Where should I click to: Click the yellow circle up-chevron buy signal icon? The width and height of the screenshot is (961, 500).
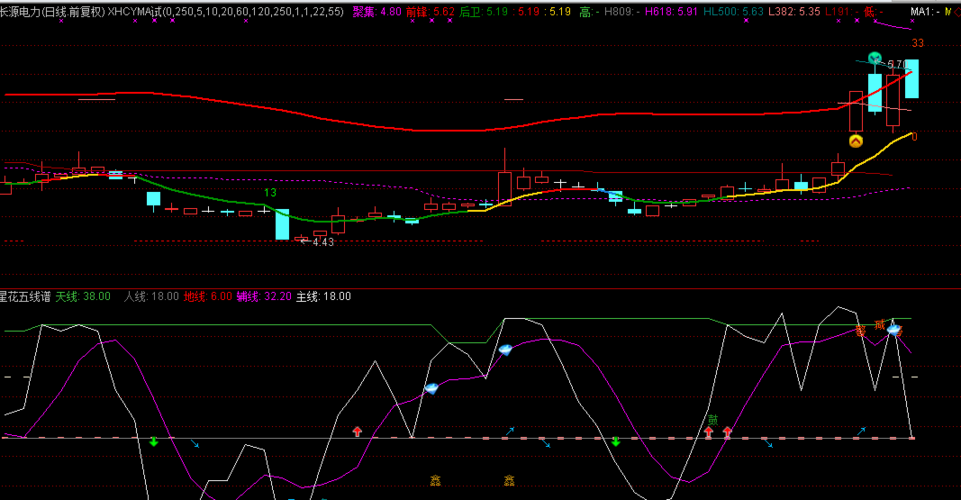pyautogui.click(x=856, y=142)
